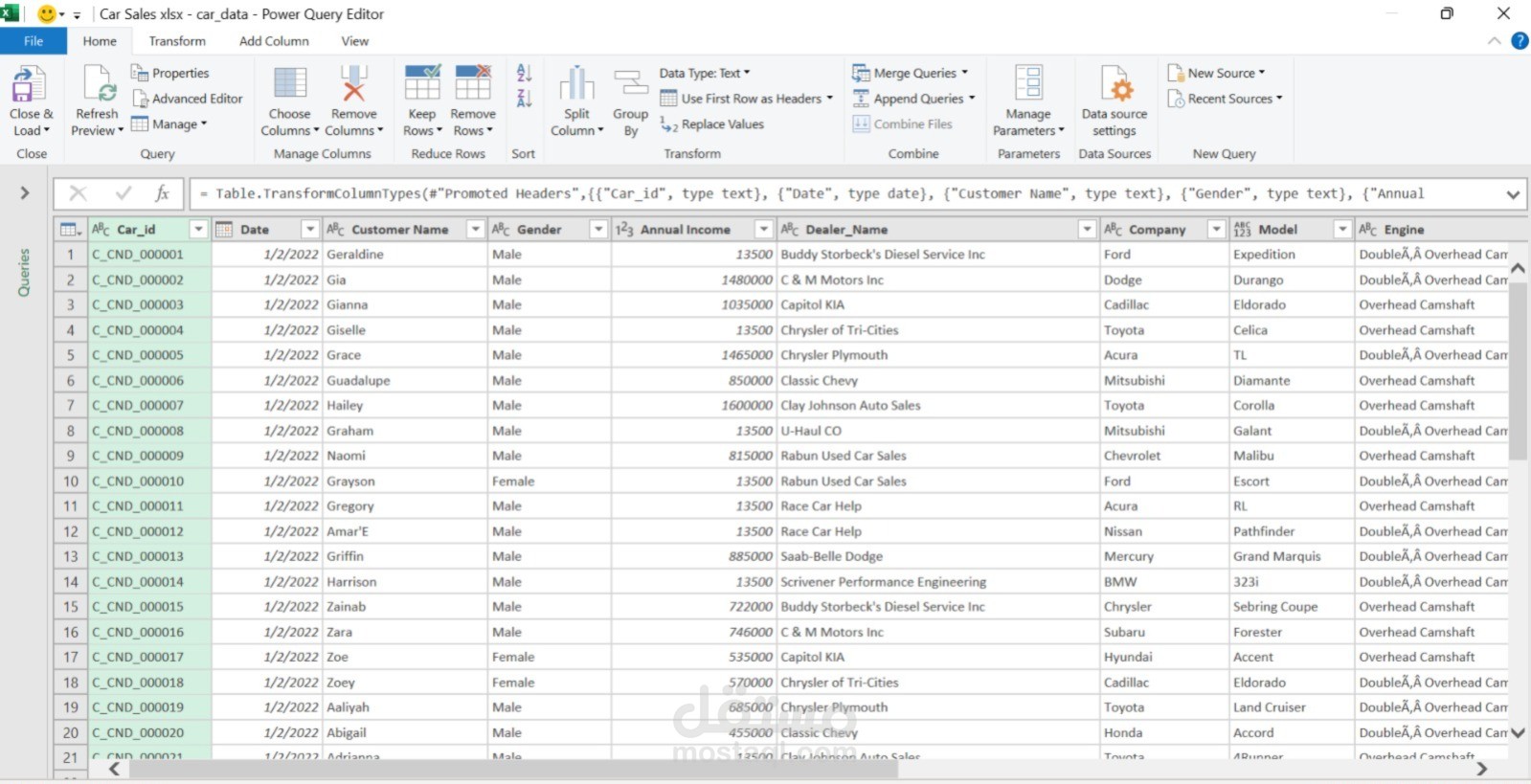Open the Model column filter dropdown

[x=1342, y=230]
